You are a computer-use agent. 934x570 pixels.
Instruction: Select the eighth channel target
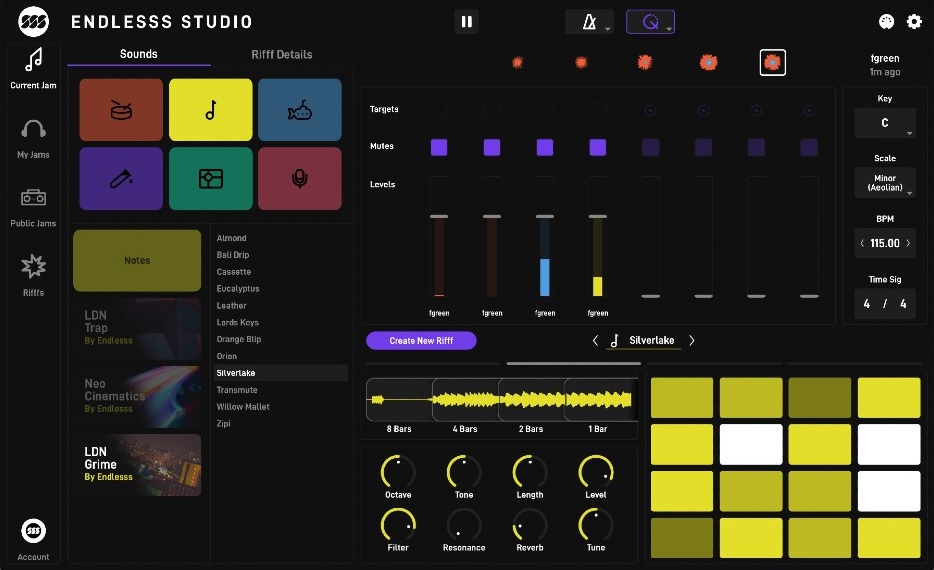tap(809, 110)
